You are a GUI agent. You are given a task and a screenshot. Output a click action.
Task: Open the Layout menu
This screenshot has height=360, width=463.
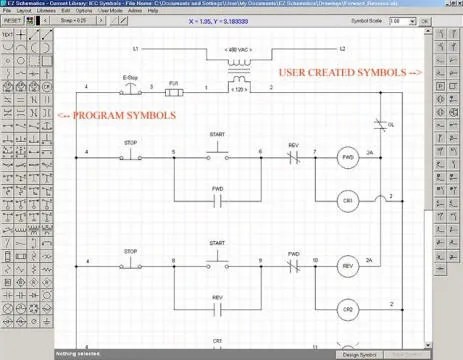tap(24, 11)
